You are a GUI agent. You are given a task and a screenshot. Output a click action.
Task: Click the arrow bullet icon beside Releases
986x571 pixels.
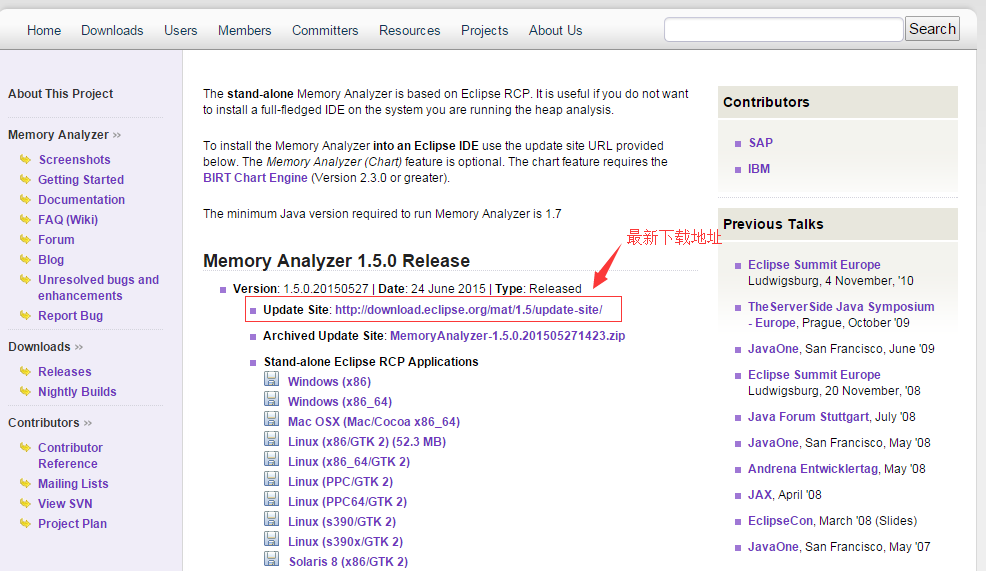point(25,371)
